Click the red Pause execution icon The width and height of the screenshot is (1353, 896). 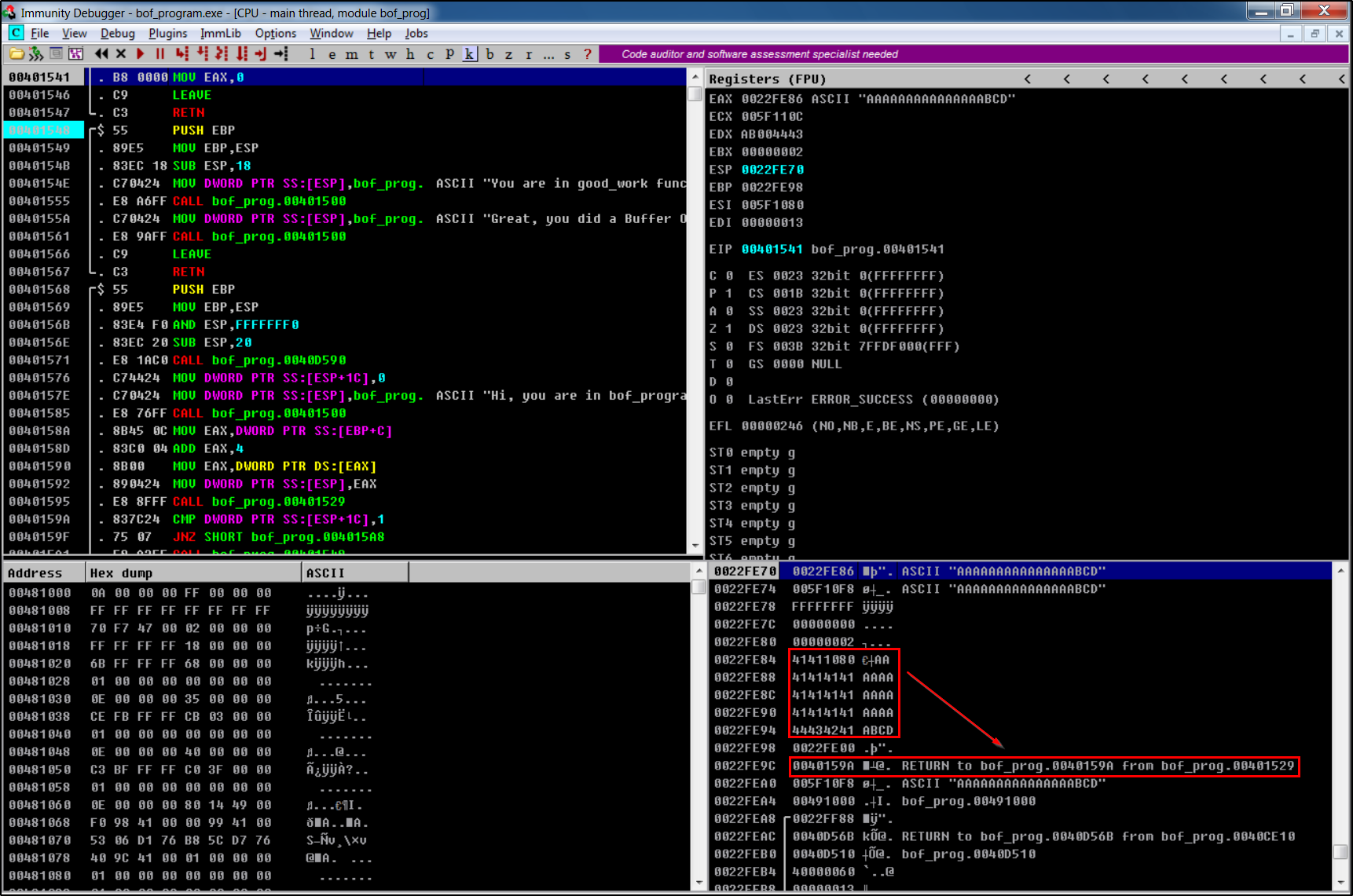160,53
